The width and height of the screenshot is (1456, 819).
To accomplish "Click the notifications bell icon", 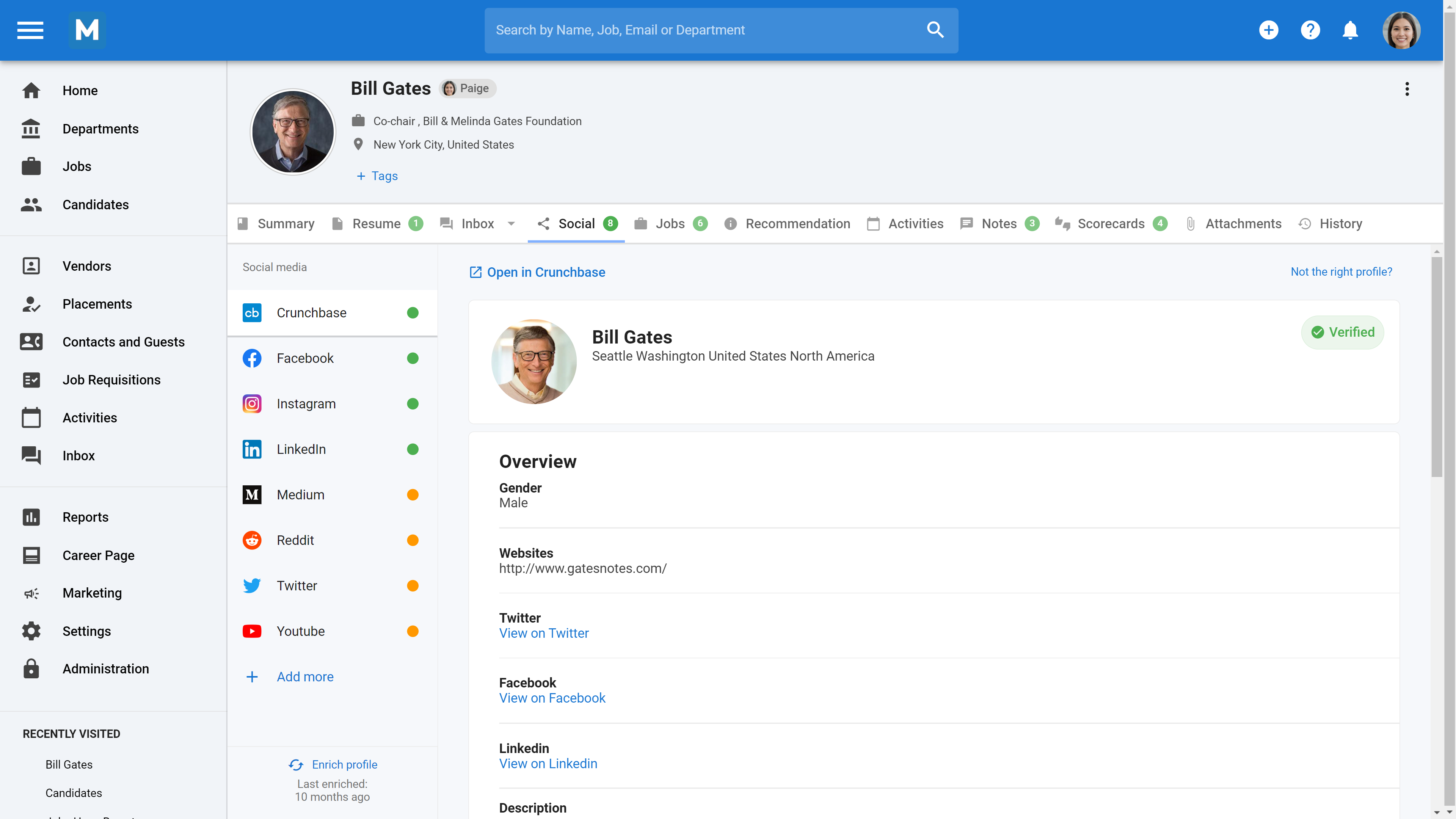I will tap(1350, 30).
